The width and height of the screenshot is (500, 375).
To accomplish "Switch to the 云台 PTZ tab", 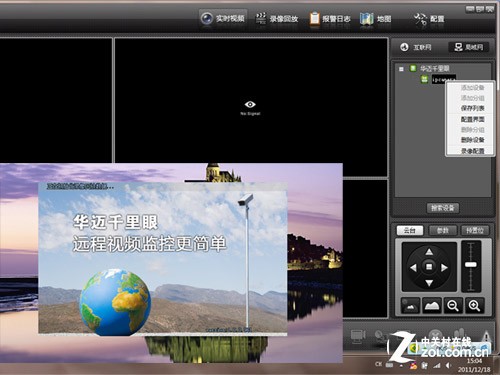I will (x=410, y=230).
